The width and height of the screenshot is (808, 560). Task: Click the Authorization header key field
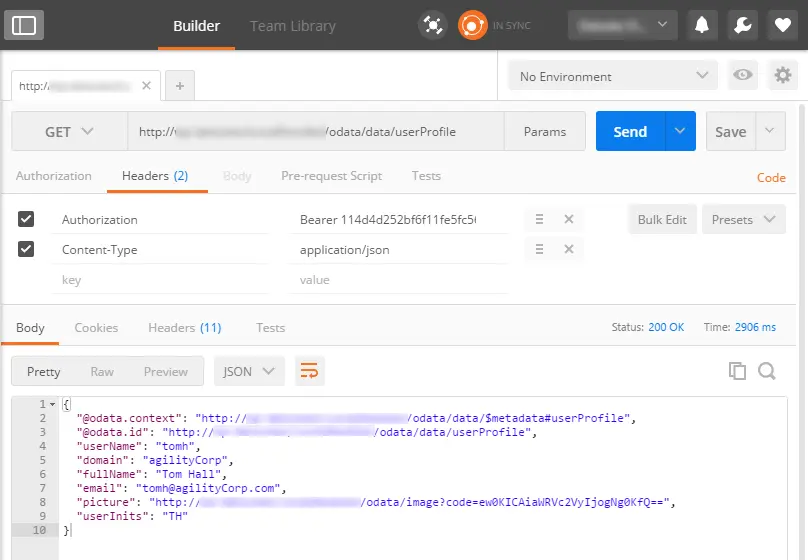160,219
